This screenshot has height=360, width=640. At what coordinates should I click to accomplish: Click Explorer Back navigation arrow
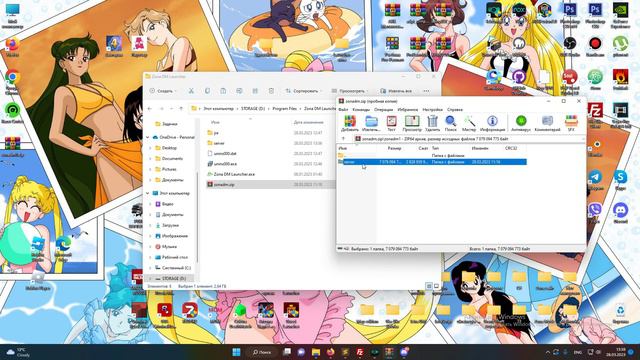click(x=150, y=109)
